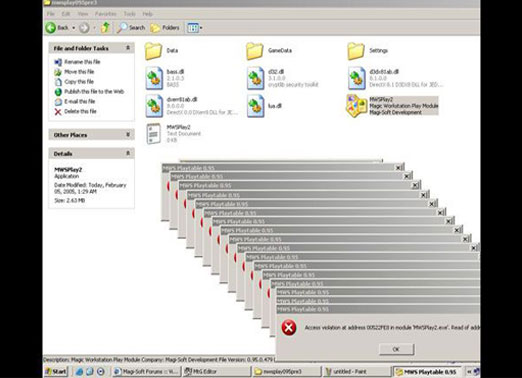Click the Internet Explorer quick launch icon
522x378 pixels.
(x=79, y=371)
